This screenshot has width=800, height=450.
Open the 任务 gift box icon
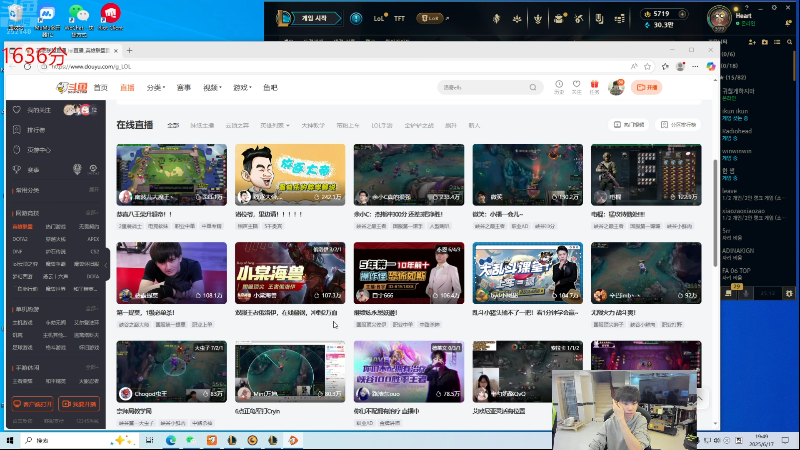click(x=594, y=87)
